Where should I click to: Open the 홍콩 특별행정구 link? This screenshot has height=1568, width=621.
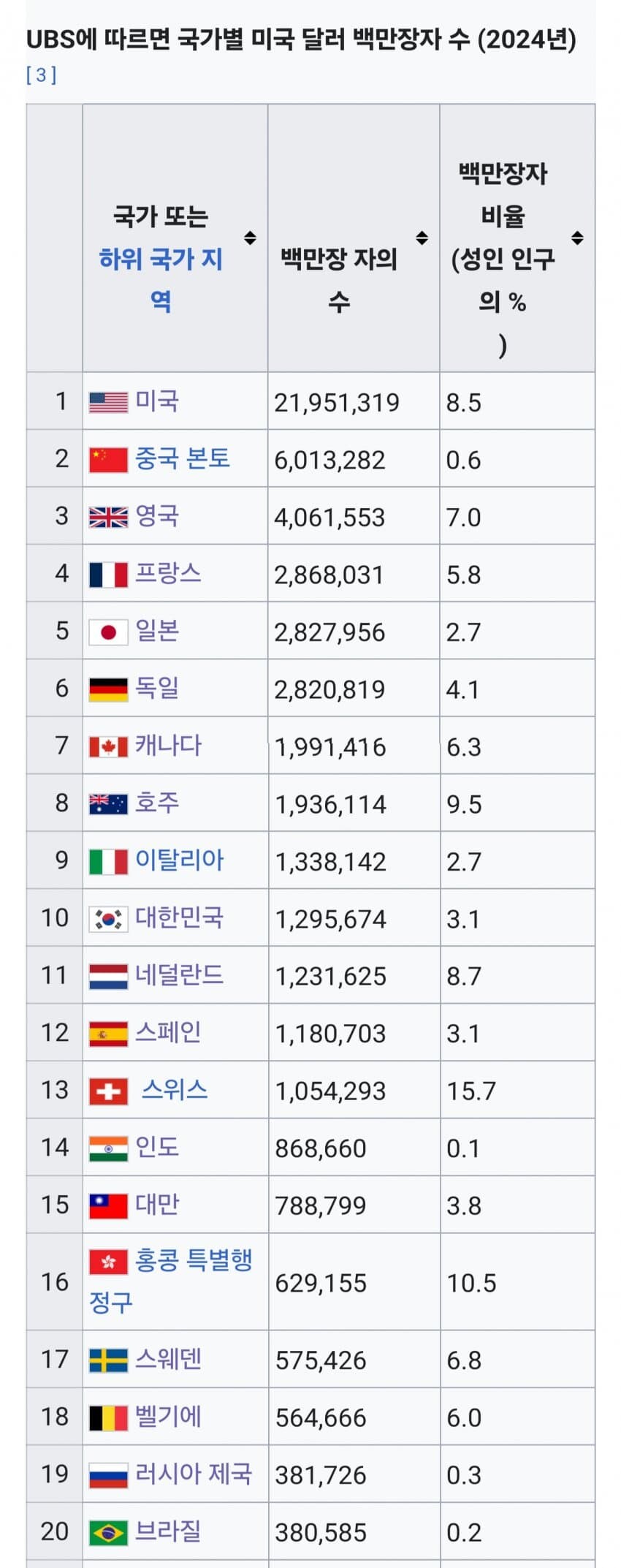[x=171, y=1281]
